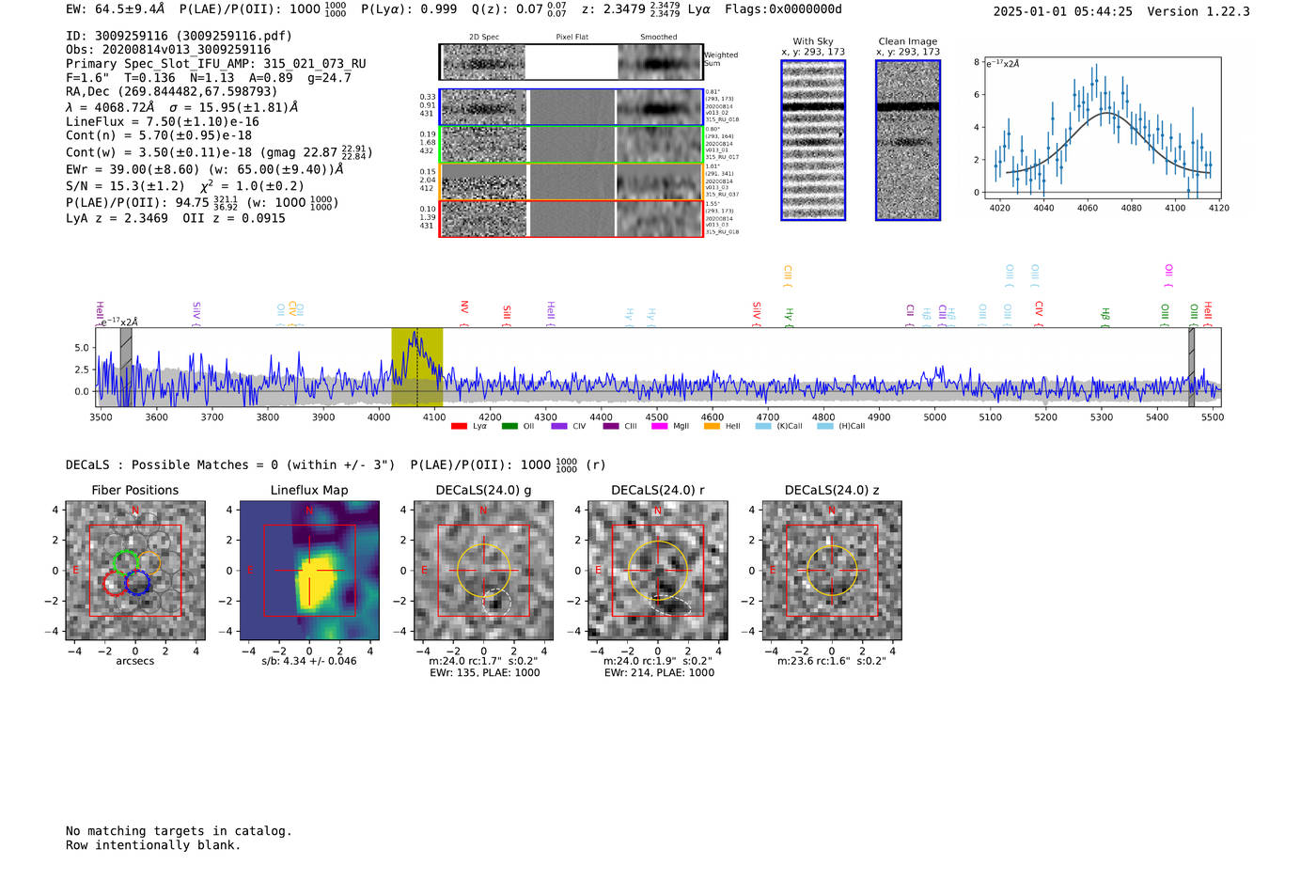Click the (K)CaII legend swatch
This screenshot has height=896, width=1316.
[x=763, y=426]
